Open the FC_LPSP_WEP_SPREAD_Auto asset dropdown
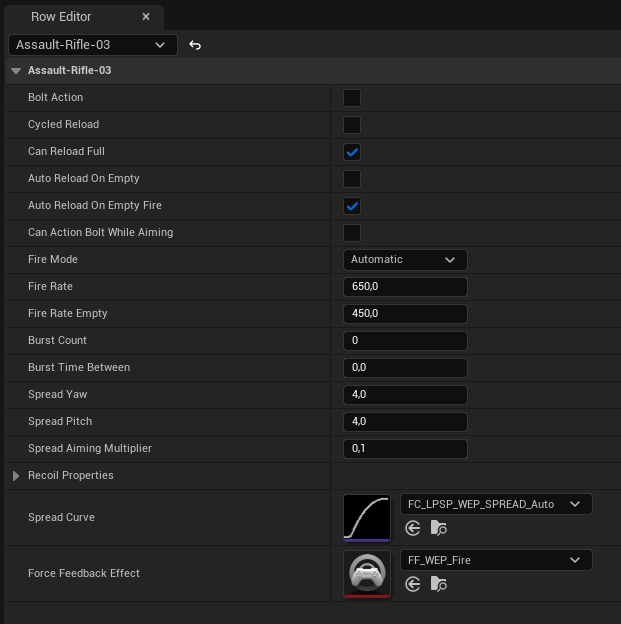Screen dimensions: 621x624 (495, 504)
